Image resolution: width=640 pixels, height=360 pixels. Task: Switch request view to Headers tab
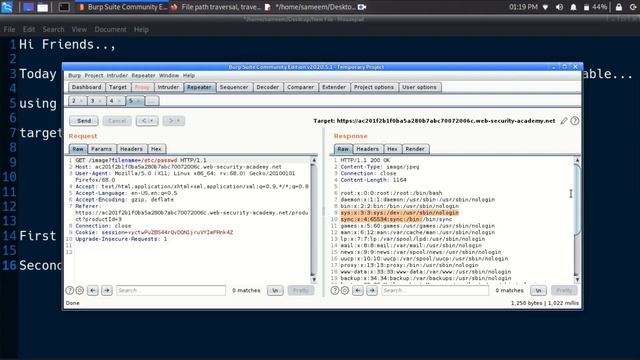click(x=131, y=149)
